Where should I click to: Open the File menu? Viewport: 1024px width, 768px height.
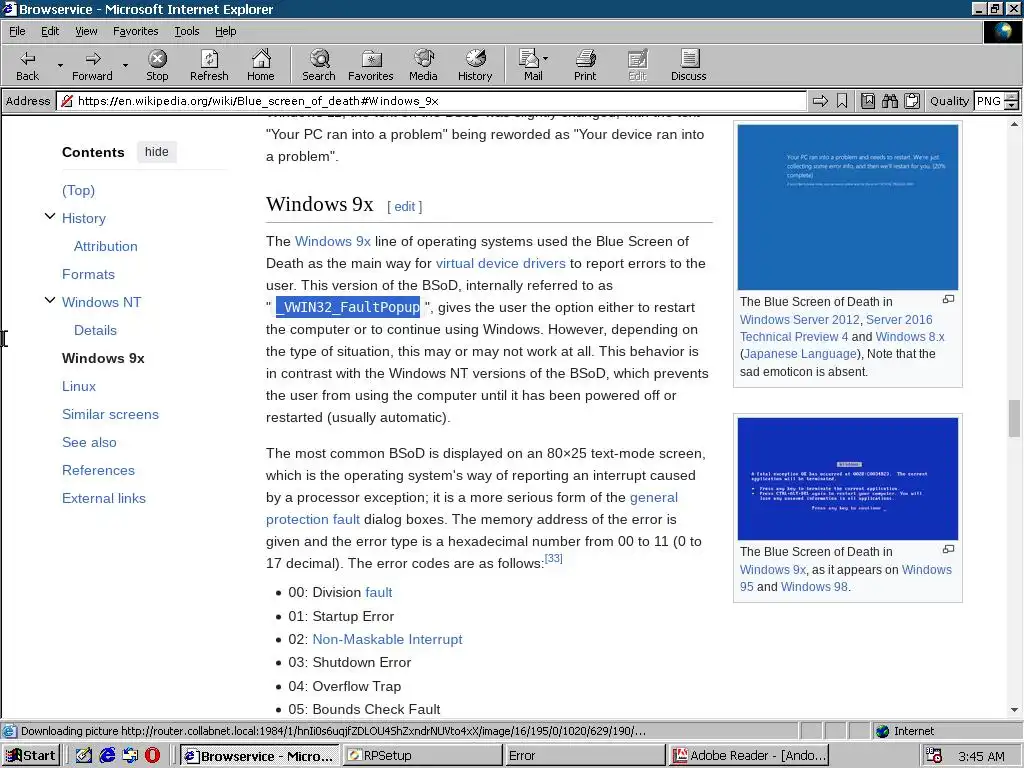tap(17, 31)
